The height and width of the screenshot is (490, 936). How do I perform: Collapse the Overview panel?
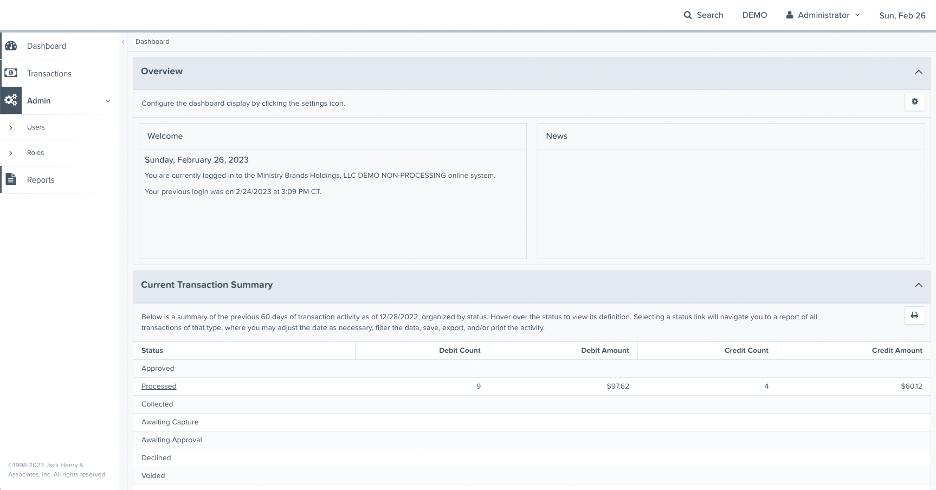[918, 72]
